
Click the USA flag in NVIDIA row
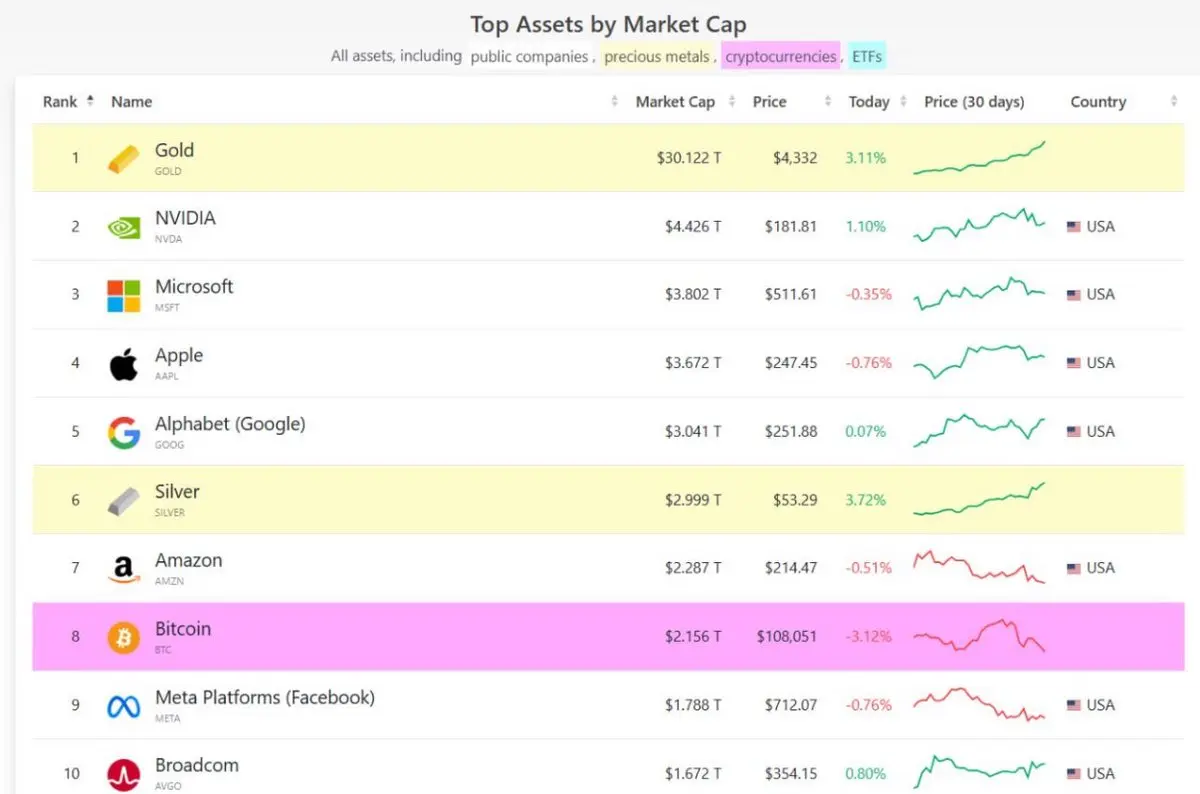1074,227
